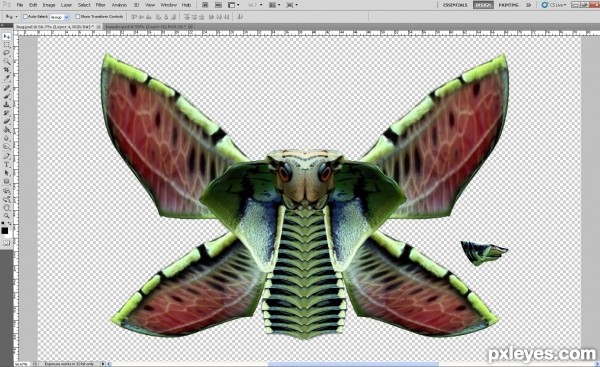Click the foreground color swatch
This screenshot has width=600, height=367.
5,230
